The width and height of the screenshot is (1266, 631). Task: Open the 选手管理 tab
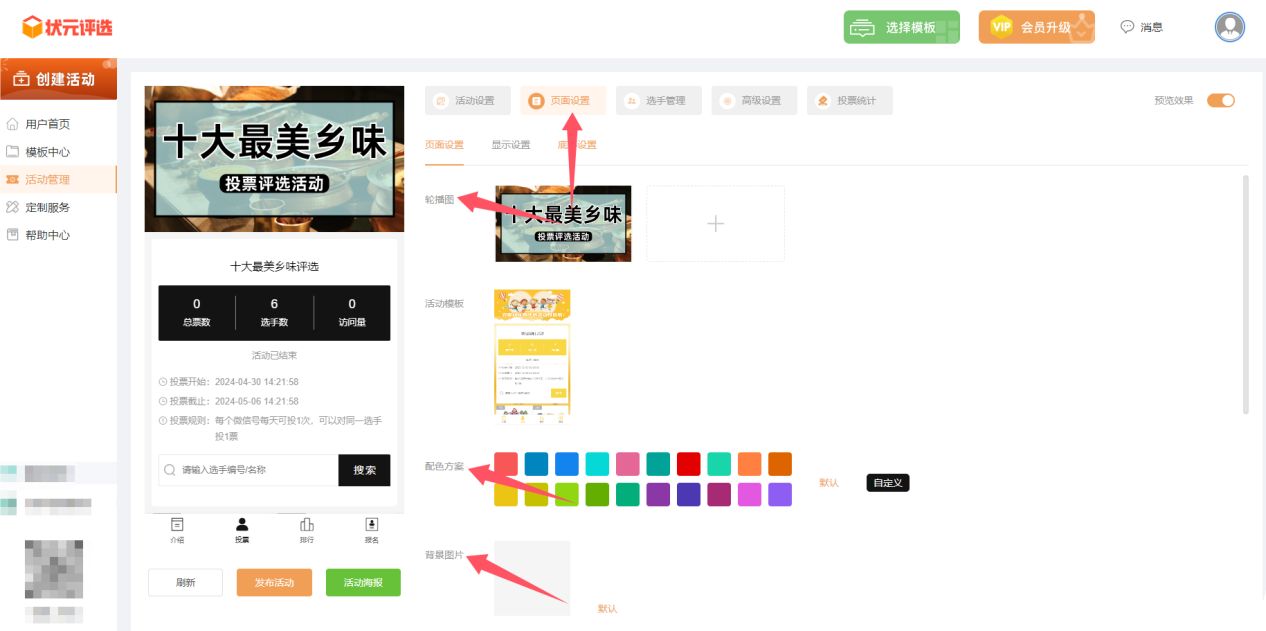(x=658, y=101)
